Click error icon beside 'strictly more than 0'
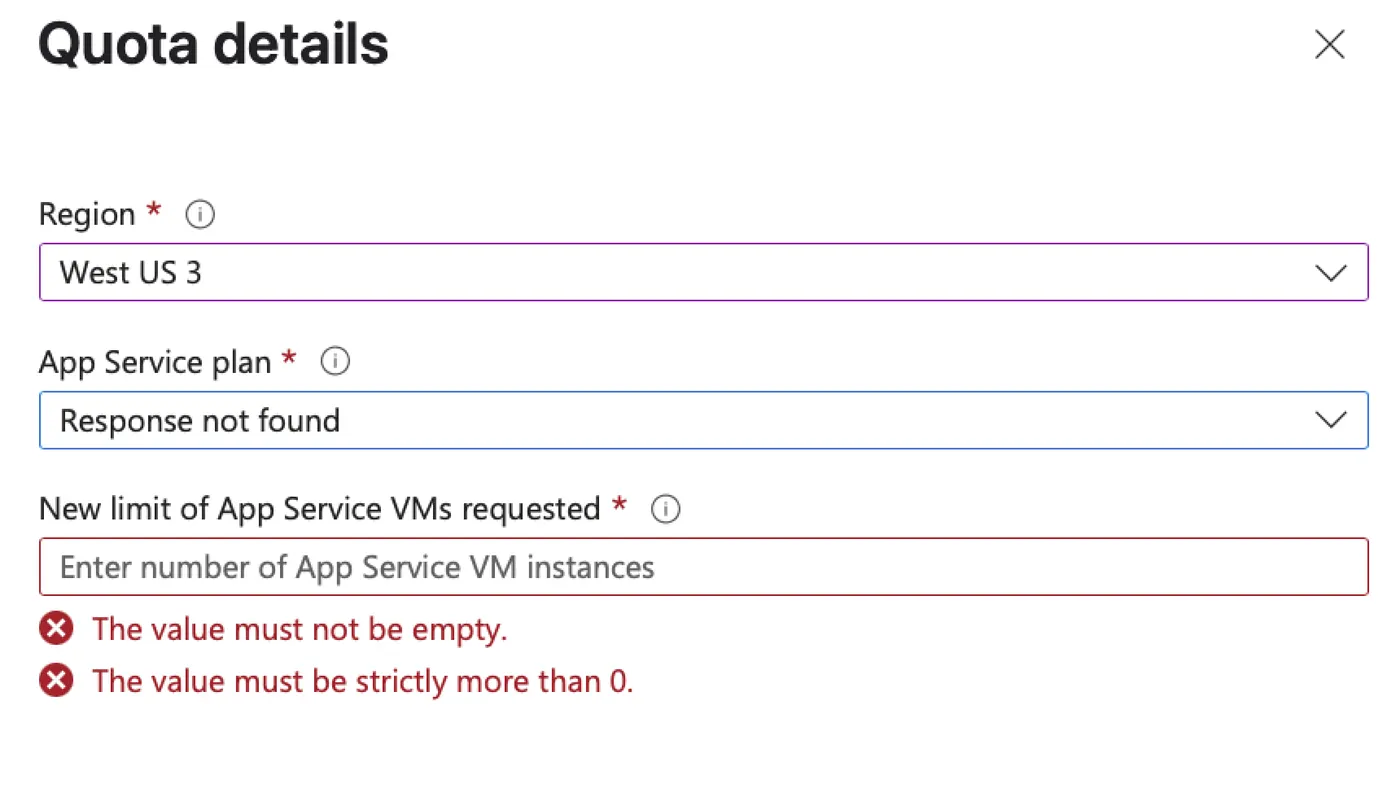This screenshot has width=1400, height=785. 56,681
